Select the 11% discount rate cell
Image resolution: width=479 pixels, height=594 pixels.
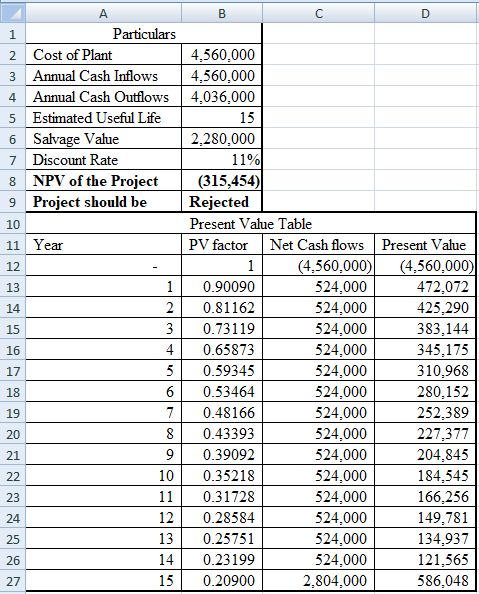[x=222, y=160]
